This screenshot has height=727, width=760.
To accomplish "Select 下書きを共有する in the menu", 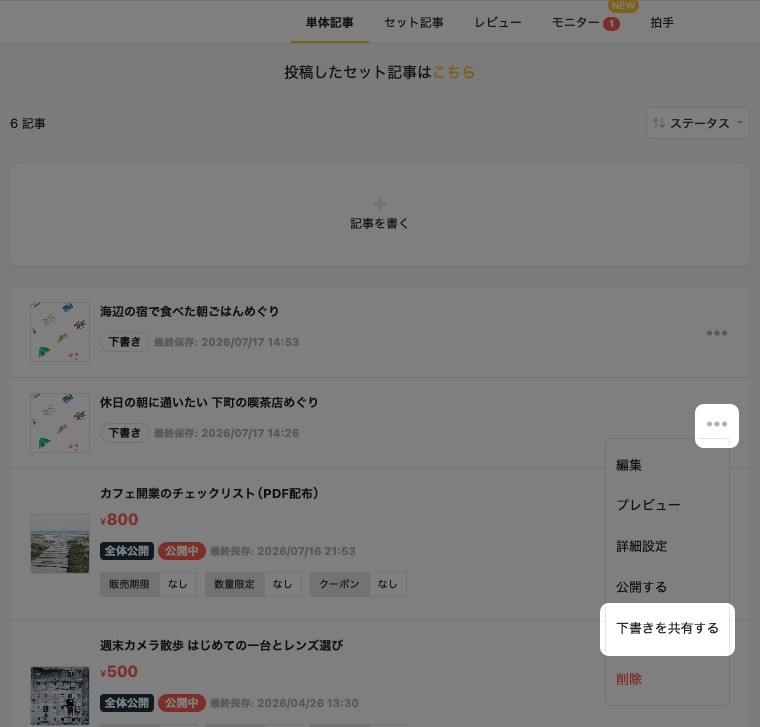I will click(667, 629).
